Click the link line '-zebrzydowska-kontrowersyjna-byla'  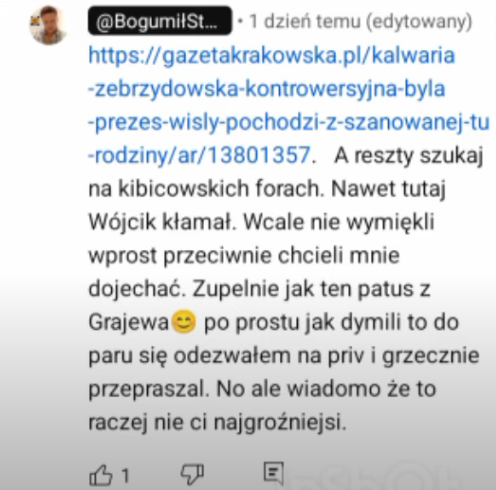(267, 89)
